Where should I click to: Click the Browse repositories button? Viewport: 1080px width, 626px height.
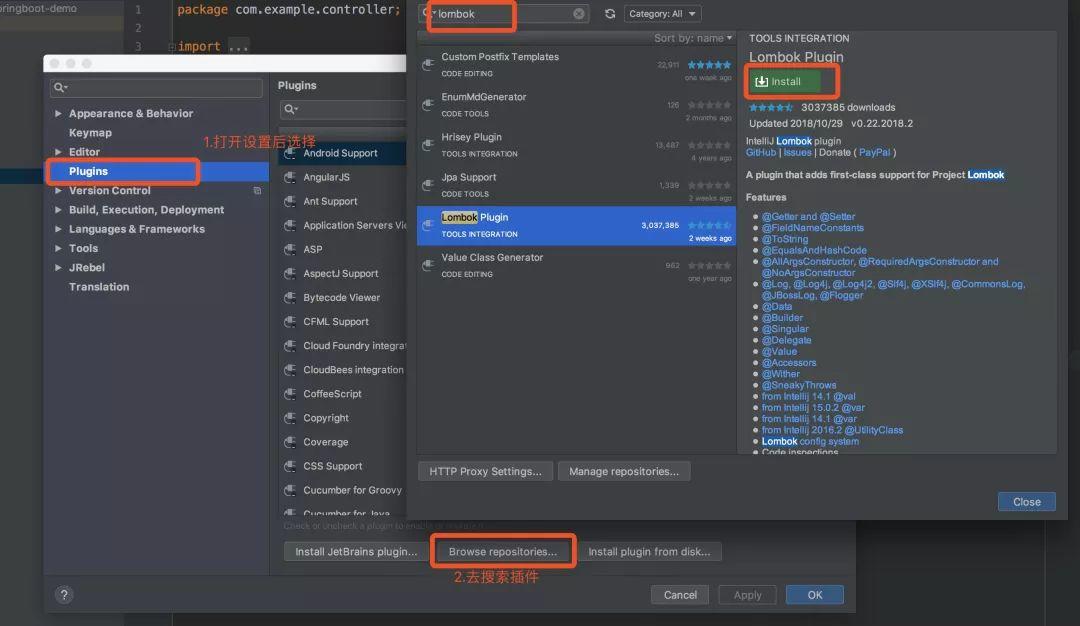point(503,552)
